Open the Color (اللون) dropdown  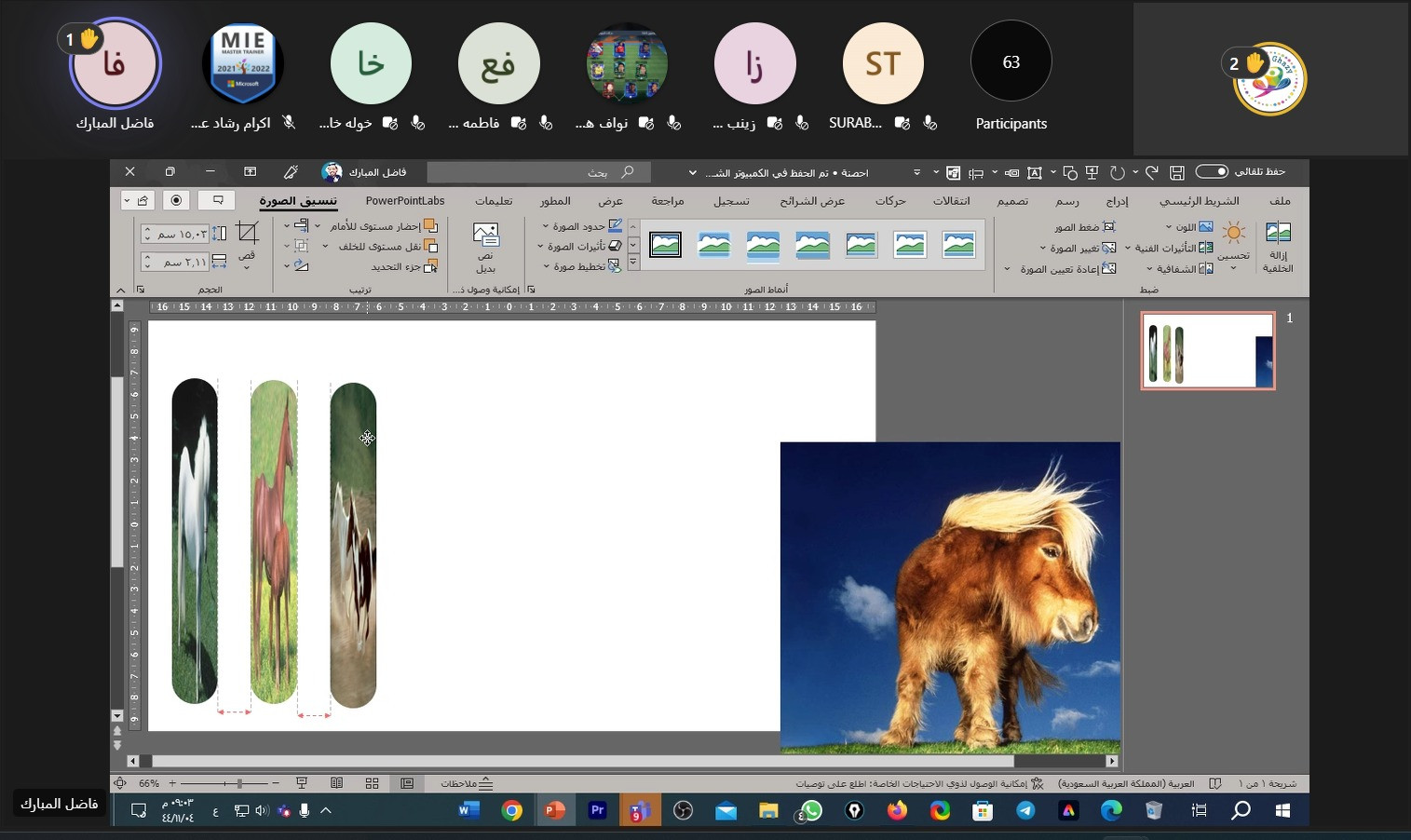click(1190, 226)
